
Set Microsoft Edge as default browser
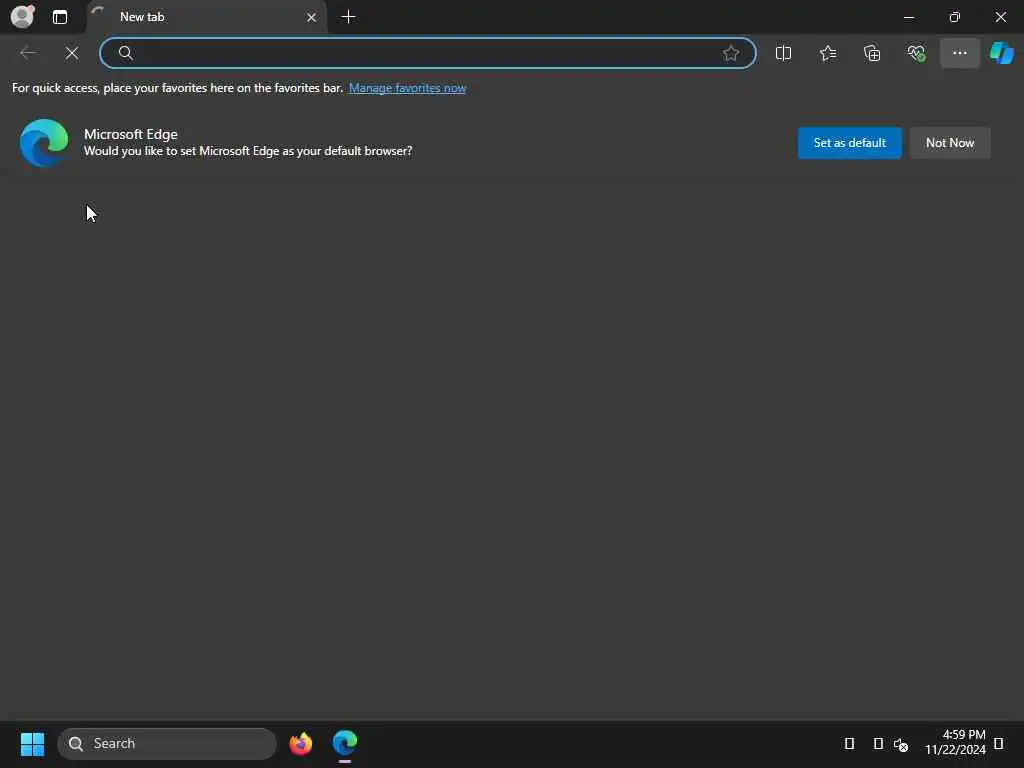point(849,143)
